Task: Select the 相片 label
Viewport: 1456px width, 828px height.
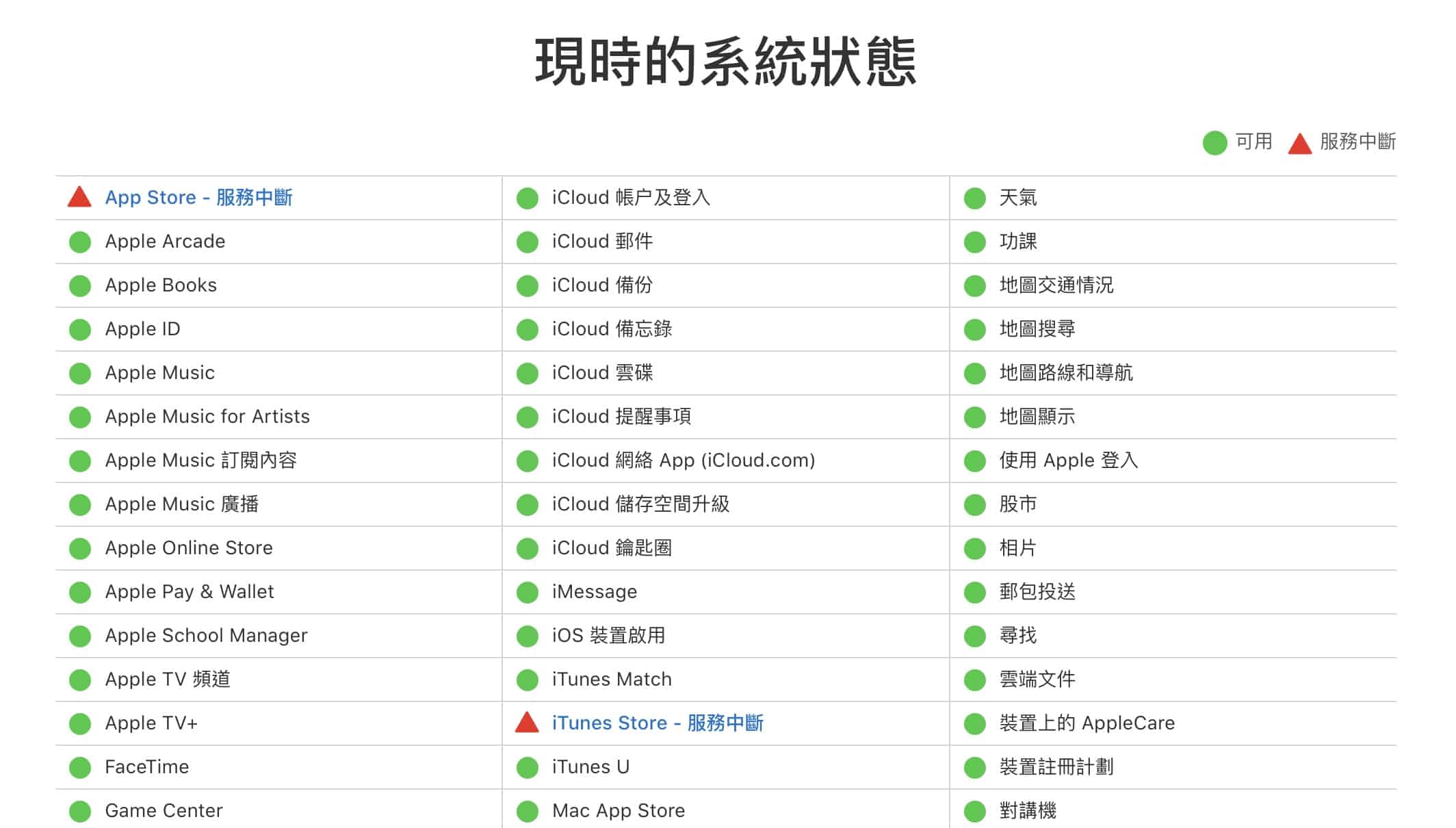Action: coord(1018,548)
